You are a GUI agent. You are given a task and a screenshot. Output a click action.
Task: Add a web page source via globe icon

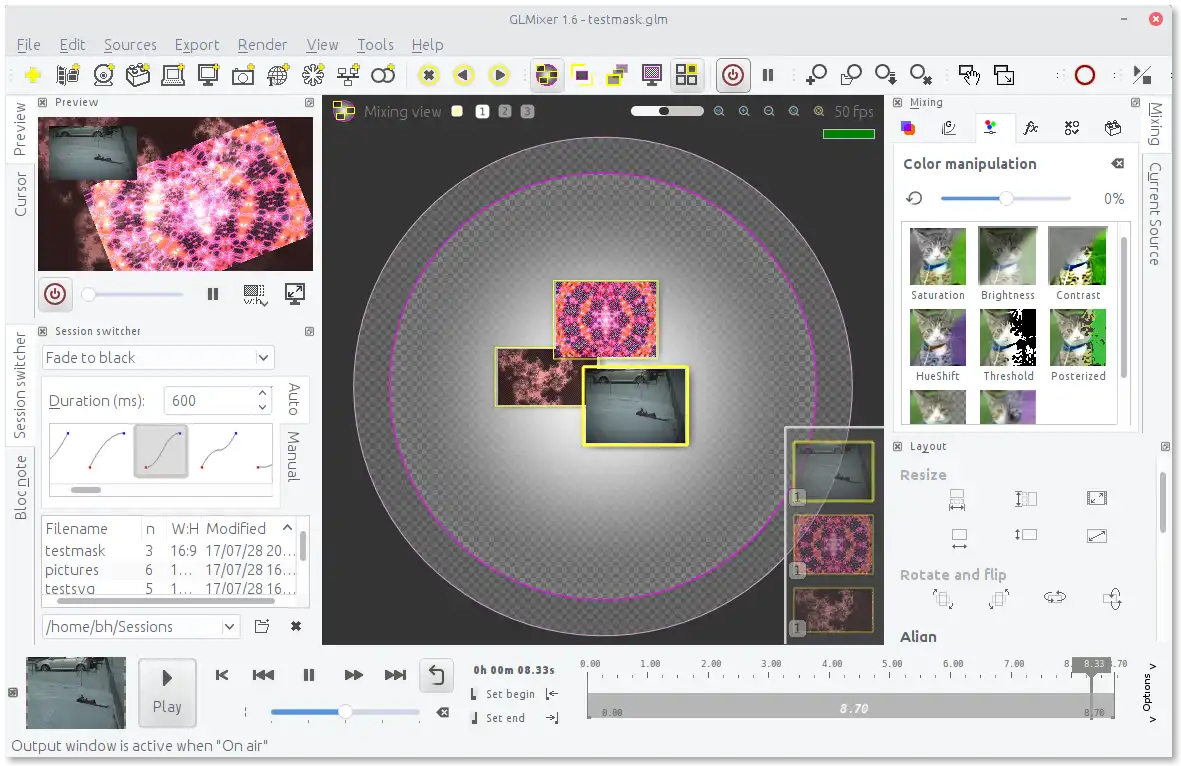tap(278, 75)
